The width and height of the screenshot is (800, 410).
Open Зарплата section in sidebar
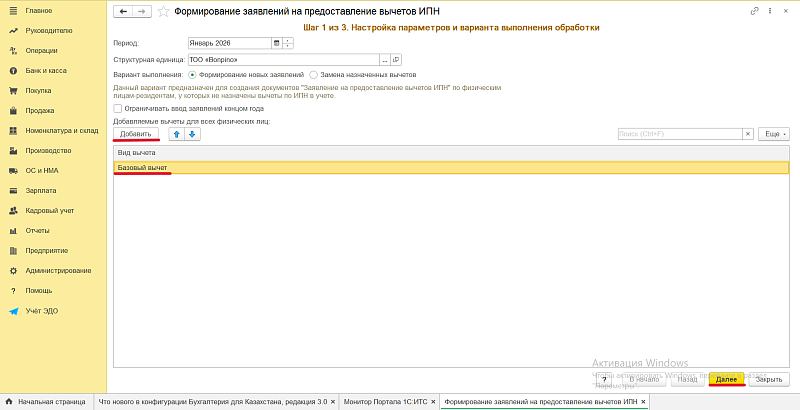click(x=41, y=190)
